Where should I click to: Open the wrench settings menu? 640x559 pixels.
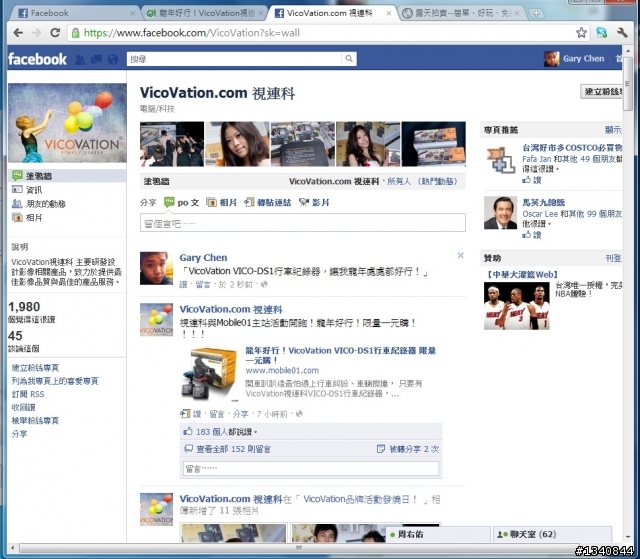[x=622, y=33]
